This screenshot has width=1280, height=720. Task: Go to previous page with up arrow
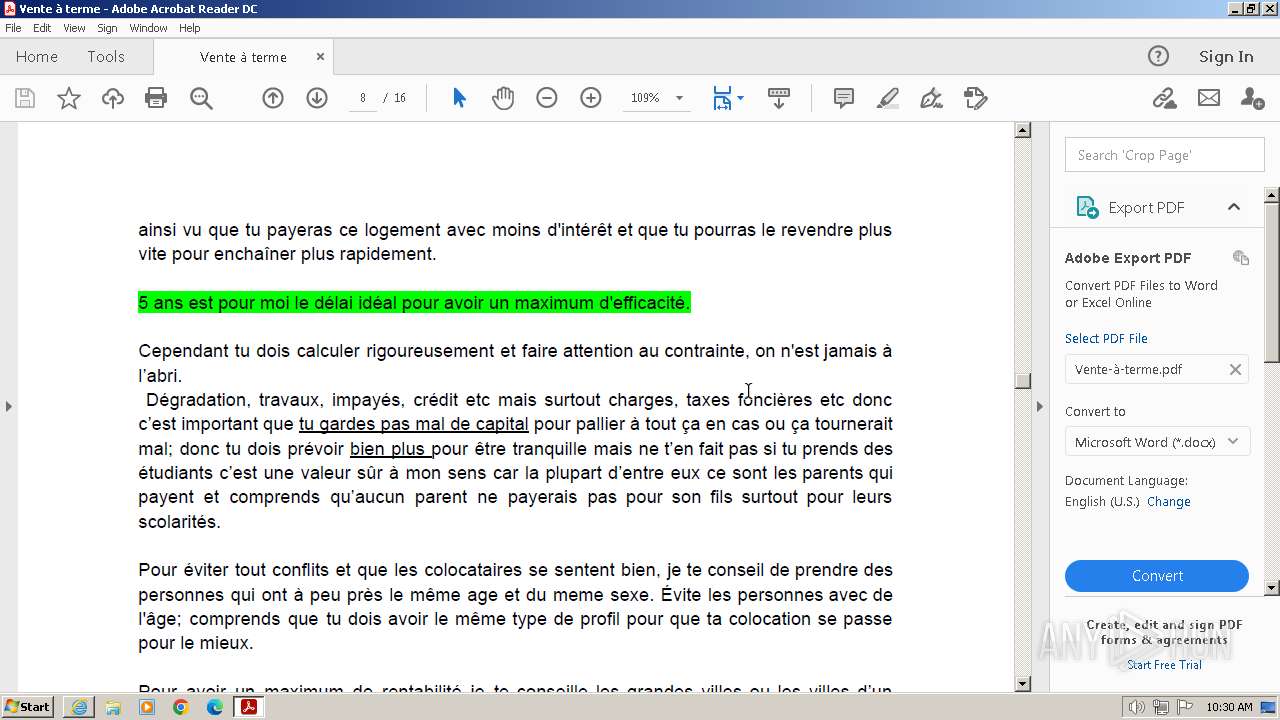[273, 98]
